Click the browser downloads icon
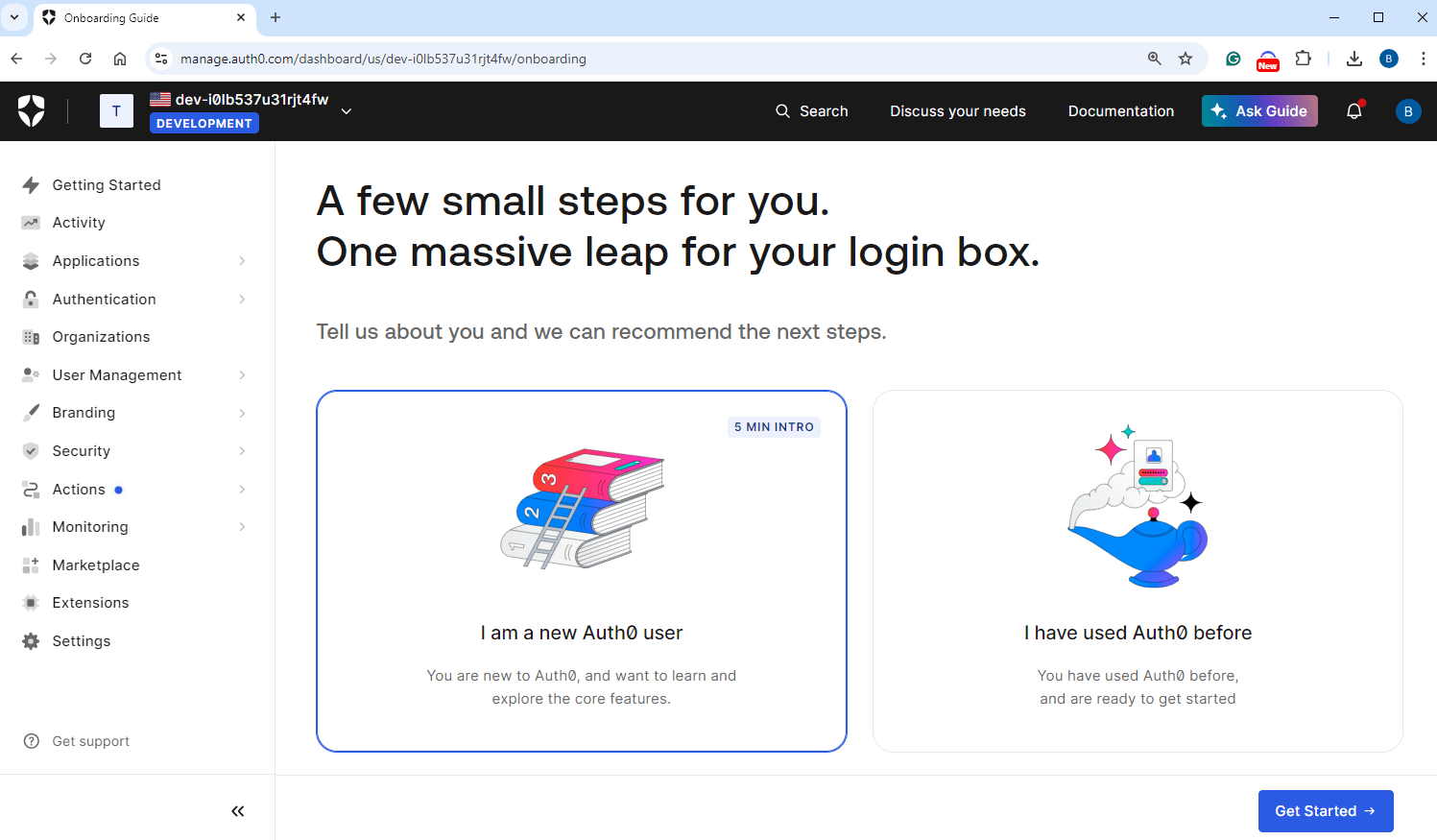 (1353, 59)
